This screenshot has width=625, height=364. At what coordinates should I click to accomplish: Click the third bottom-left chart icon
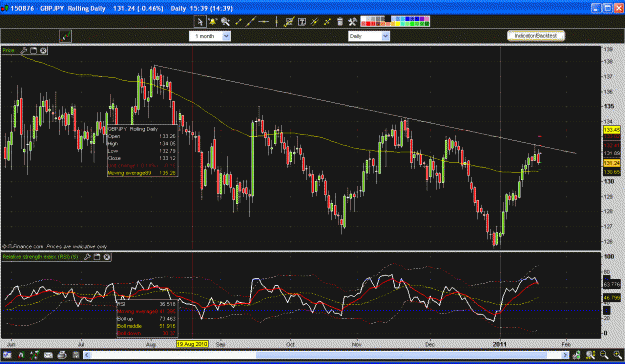click(x=34, y=355)
